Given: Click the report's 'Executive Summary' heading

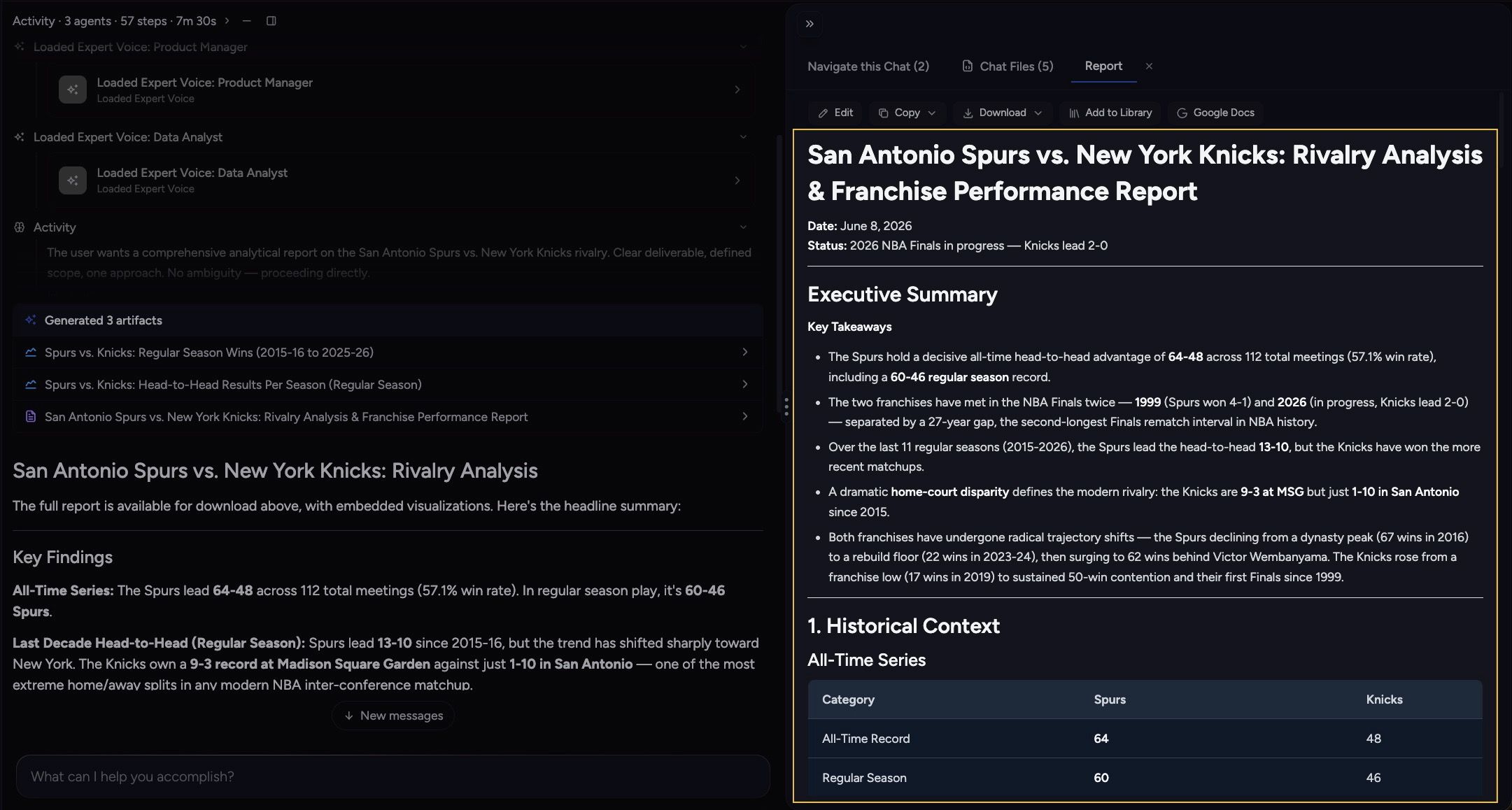Looking at the screenshot, I should point(903,294).
